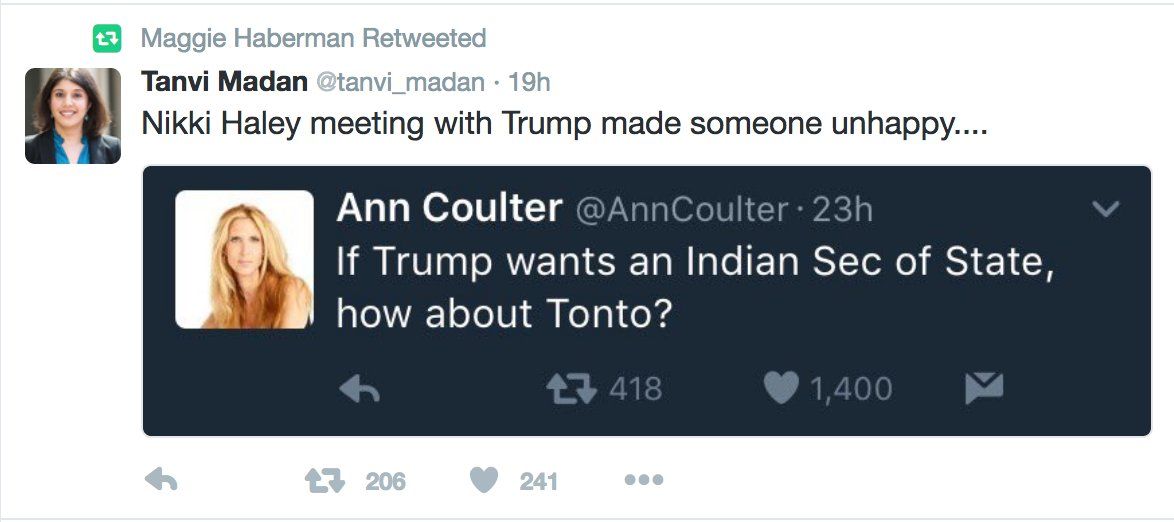The image size is (1174, 522).
Task: Click the 19h tweet timestamp
Action: click(x=529, y=81)
